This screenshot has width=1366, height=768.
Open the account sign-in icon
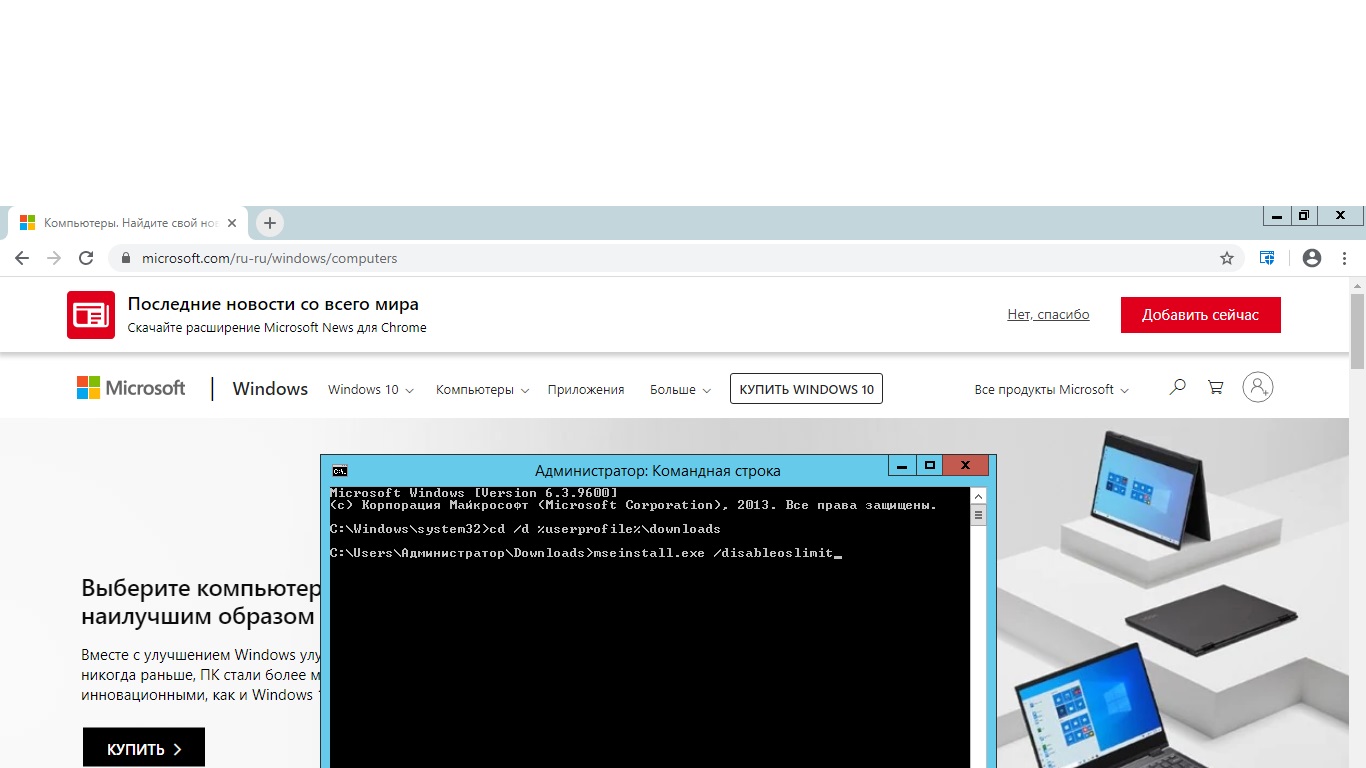1257,387
